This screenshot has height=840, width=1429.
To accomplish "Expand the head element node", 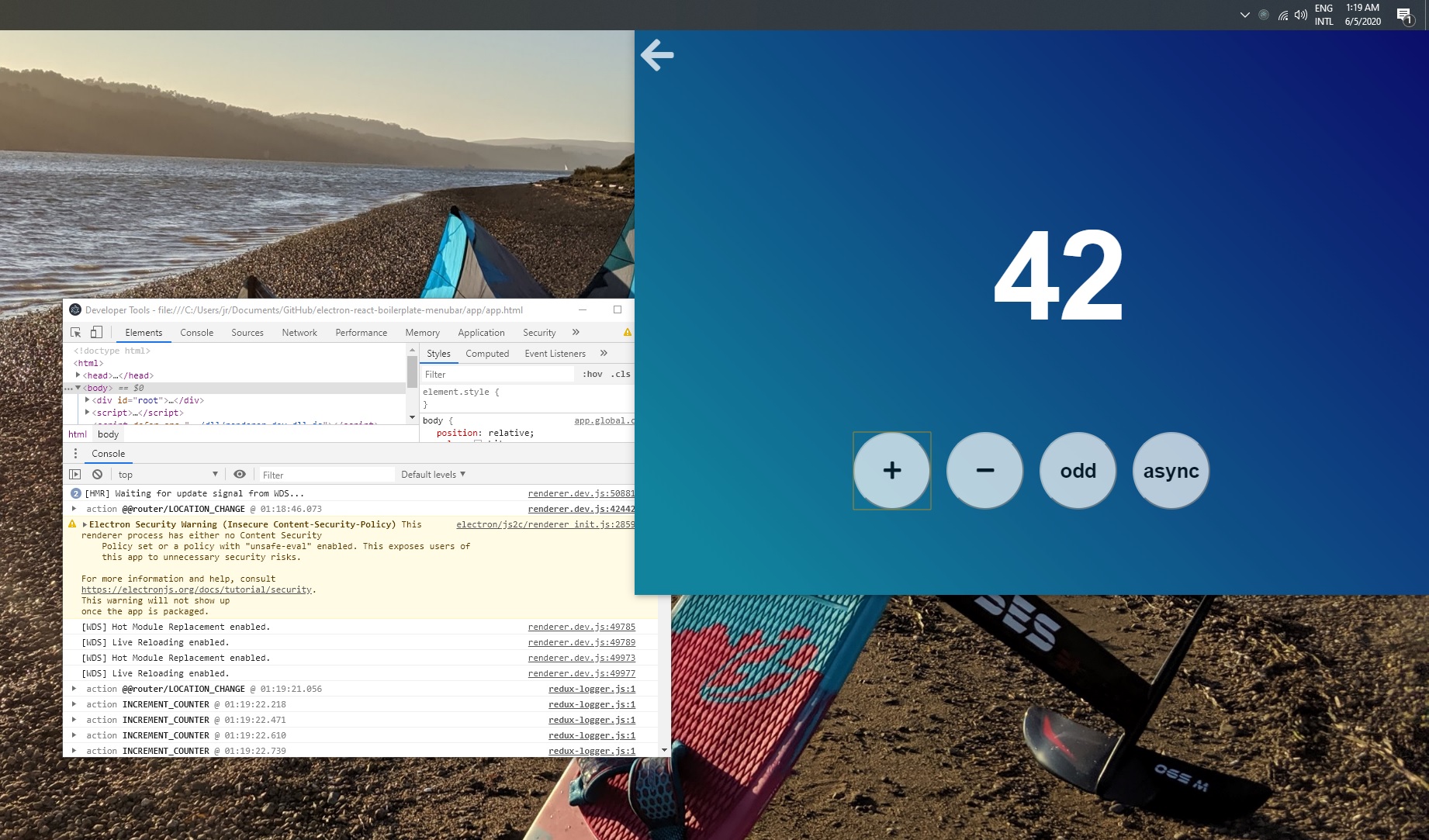I will tap(78, 375).
